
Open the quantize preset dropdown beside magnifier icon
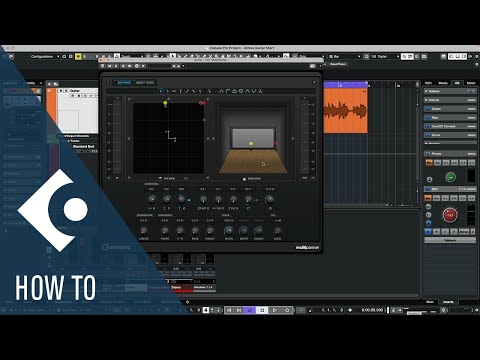click(x=385, y=57)
